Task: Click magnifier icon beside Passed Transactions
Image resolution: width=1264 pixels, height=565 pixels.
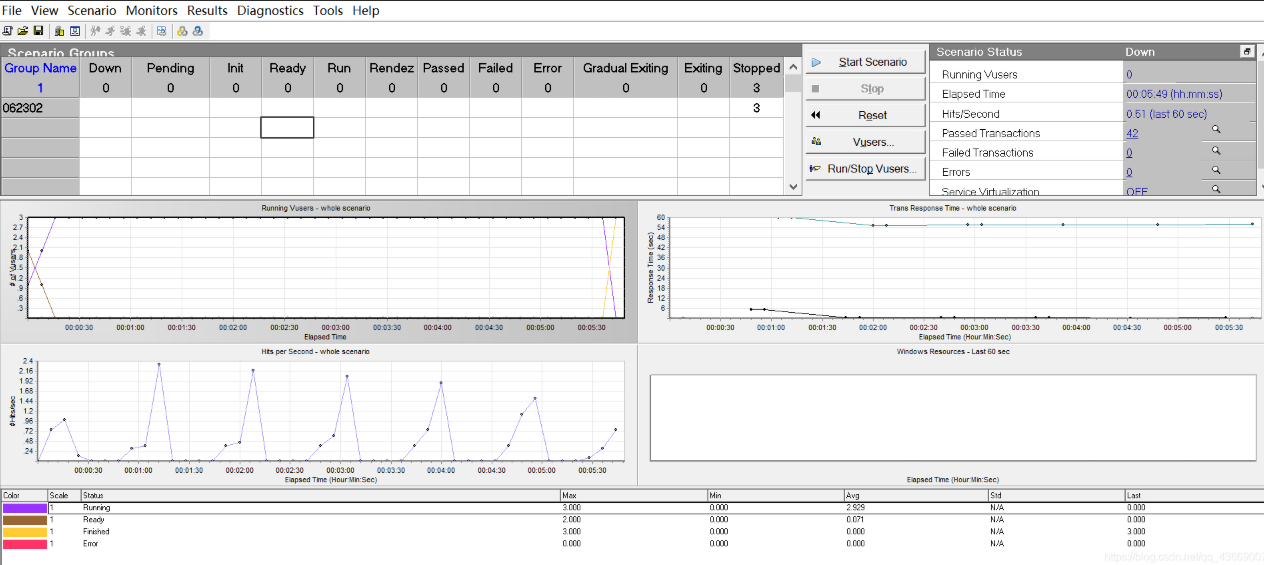Action: [1216, 130]
